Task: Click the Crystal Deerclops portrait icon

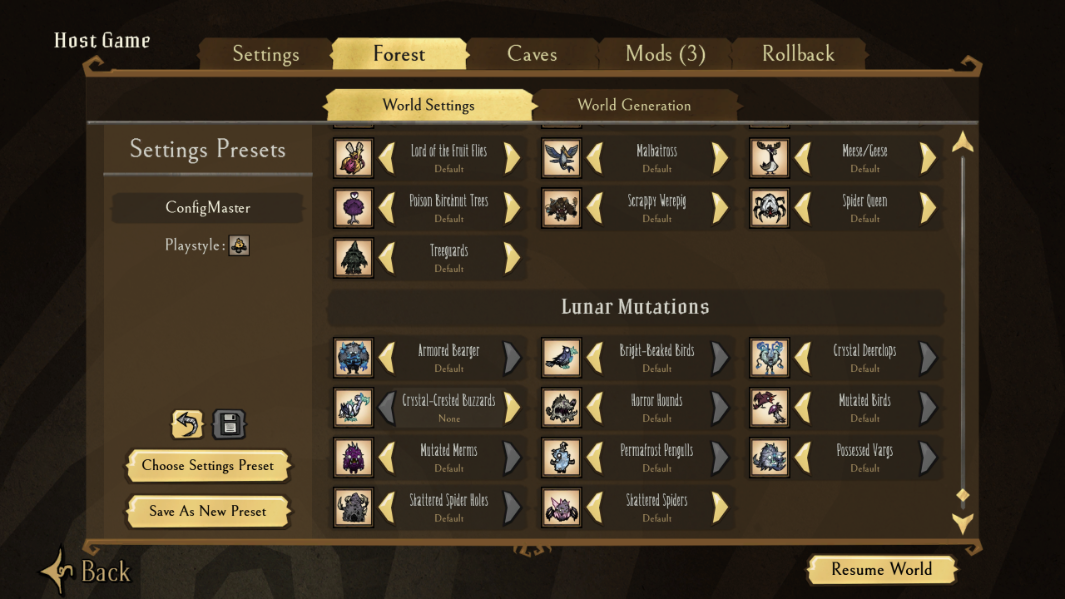Action: [x=769, y=357]
